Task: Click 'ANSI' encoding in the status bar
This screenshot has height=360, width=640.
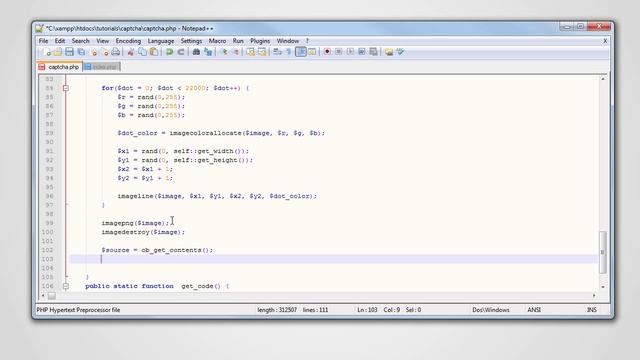Action: click(x=534, y=310)
